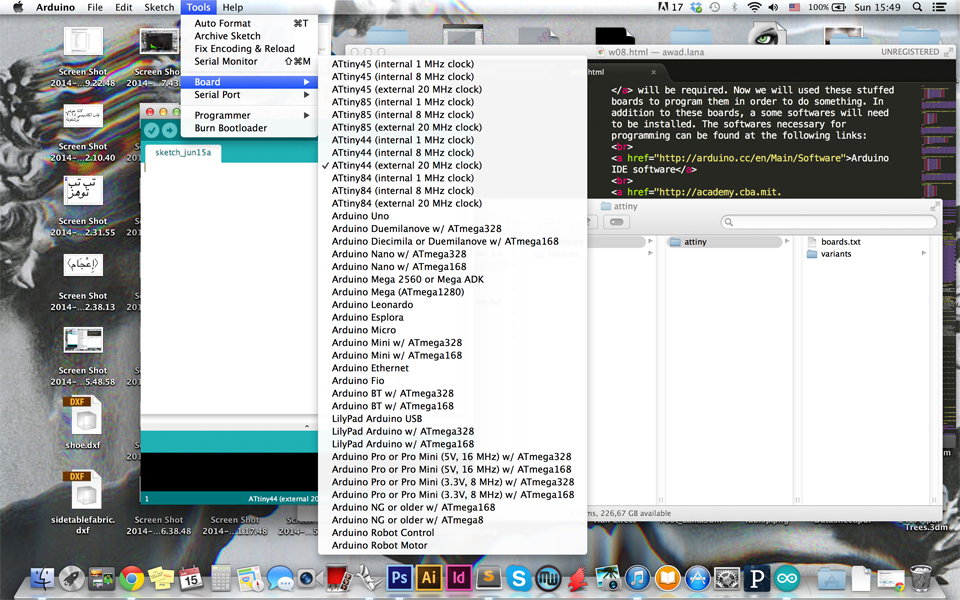Expand the Serial Port submenu

click(x=249, y=95)
